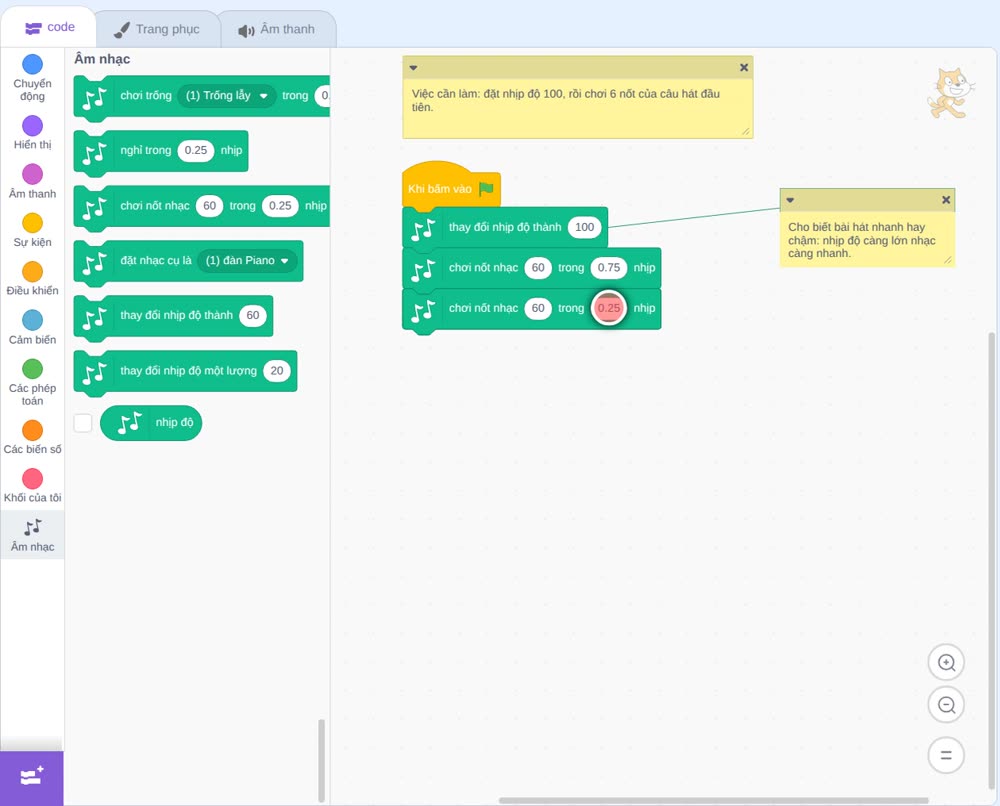
Task: Switch to the Âm thanh tab
Action: (277, 29)
